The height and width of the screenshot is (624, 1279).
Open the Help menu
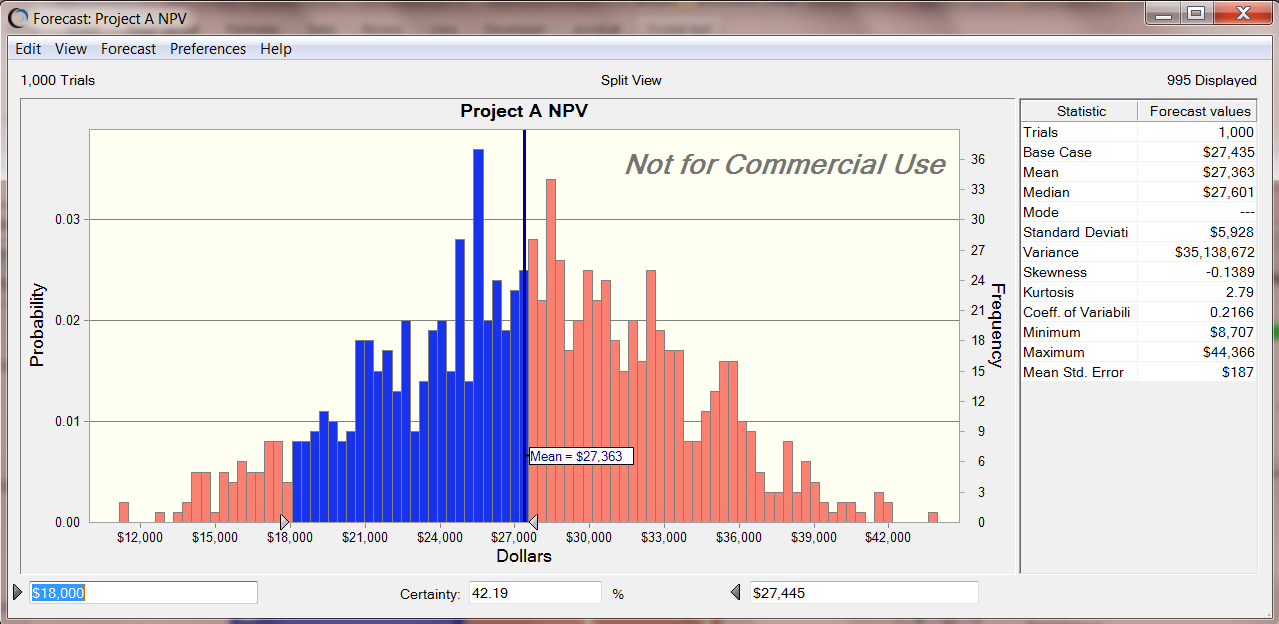pyautogui.click(x=276, y=49)
